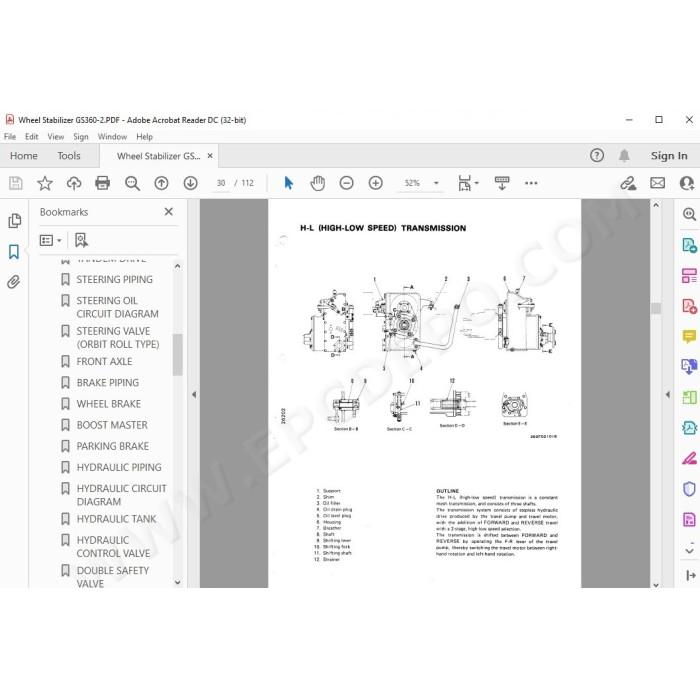Click the upload to cloud icon
Screen dimensions: 700x700
[x=74, y=183]
